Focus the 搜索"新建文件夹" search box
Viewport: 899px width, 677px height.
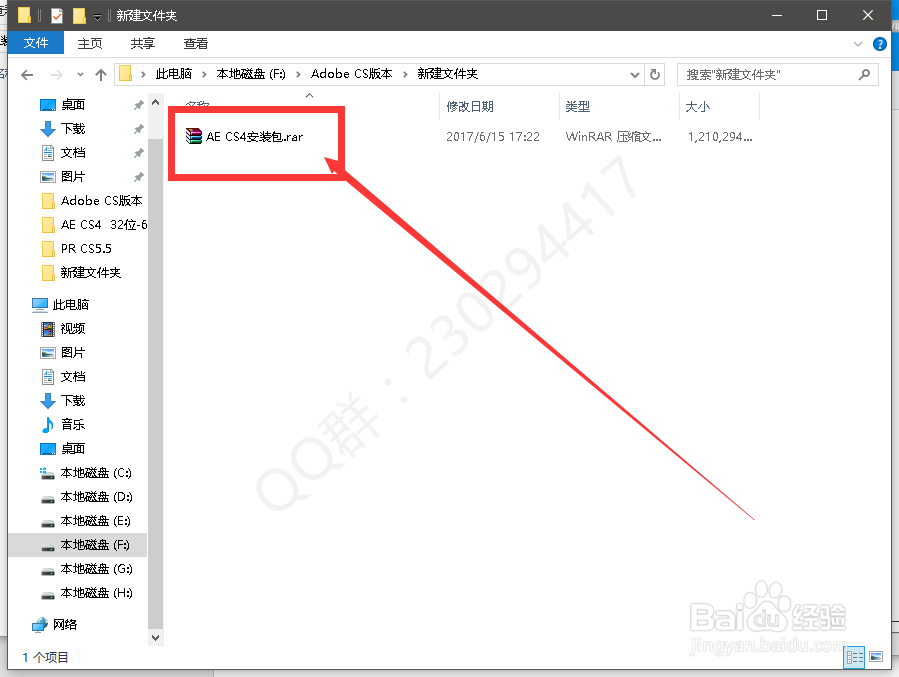coord(777,75)
